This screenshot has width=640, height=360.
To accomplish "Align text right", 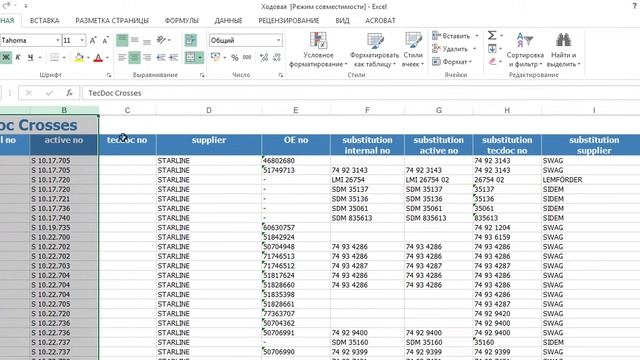I will click(x=147, y=58).
